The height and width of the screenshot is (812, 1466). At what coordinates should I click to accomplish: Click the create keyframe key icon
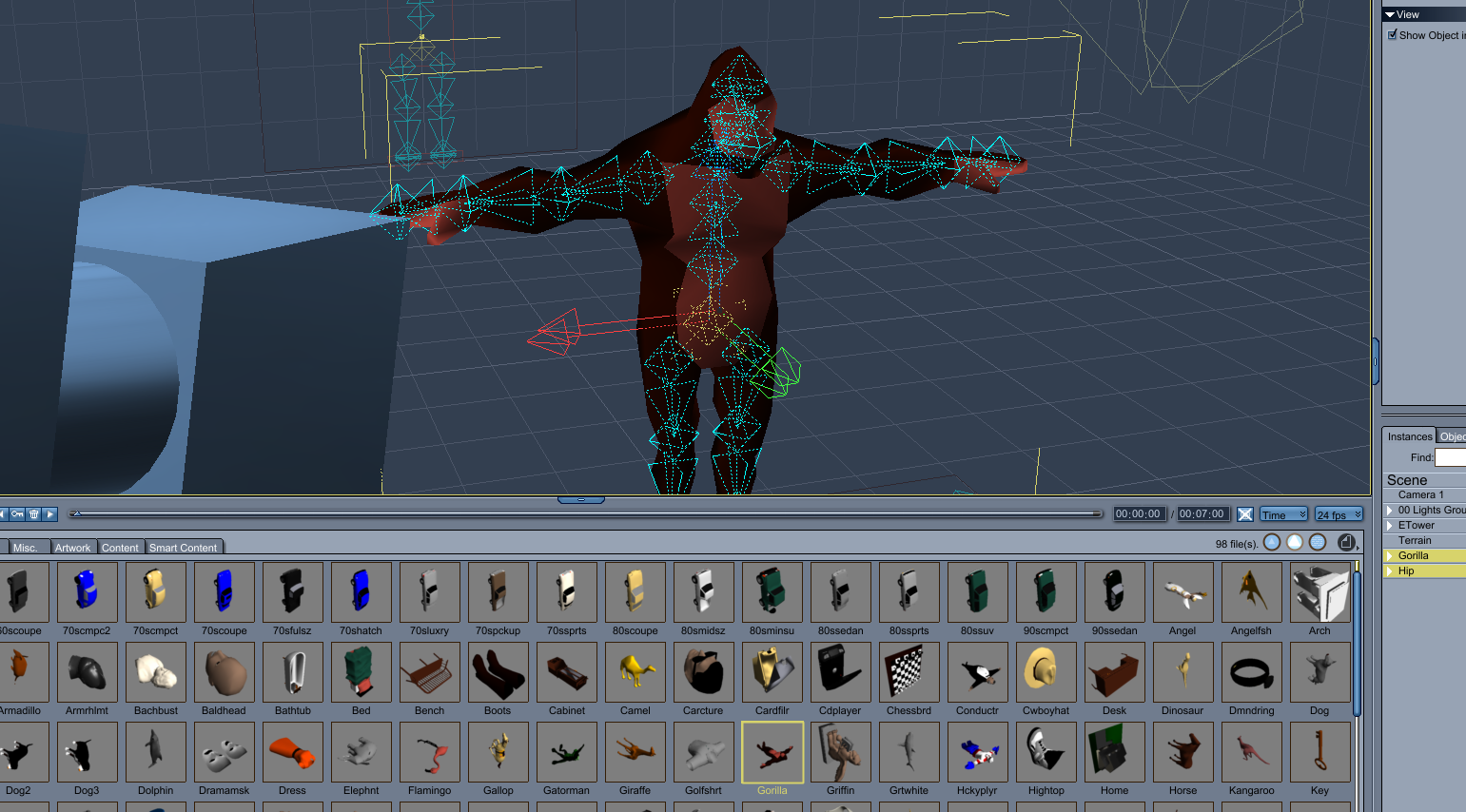coord(17,514)
